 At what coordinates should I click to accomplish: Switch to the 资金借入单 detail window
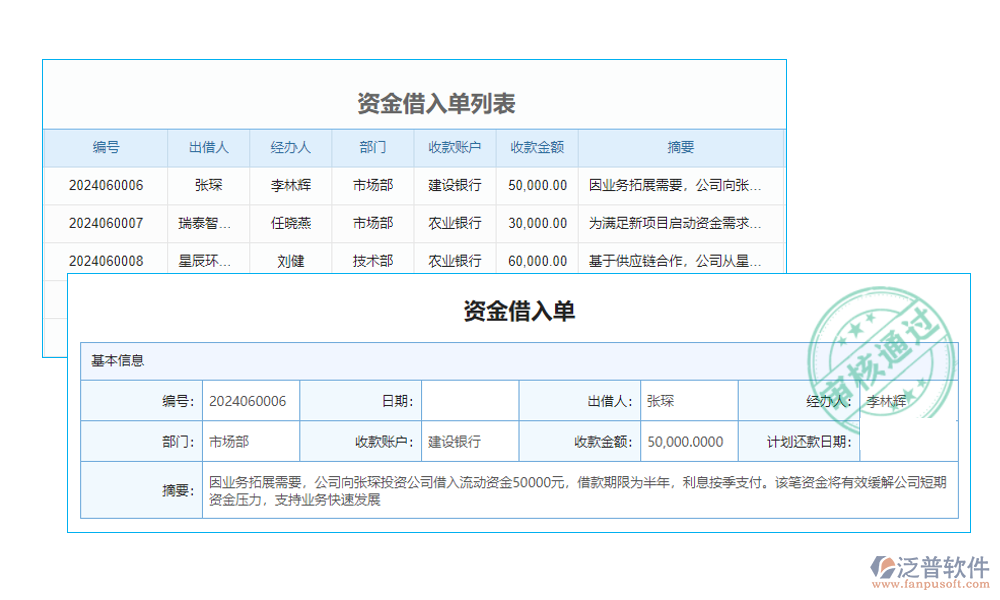520,311
